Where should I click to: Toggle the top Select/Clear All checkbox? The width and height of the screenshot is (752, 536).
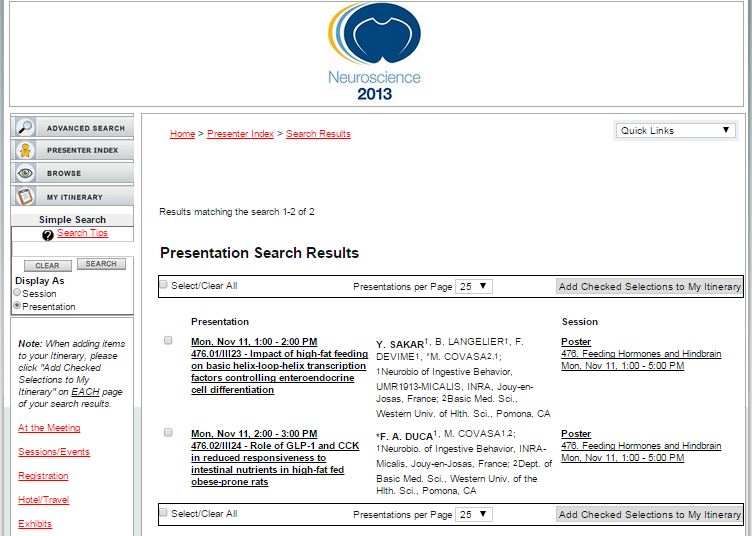(x=164, y=285)
